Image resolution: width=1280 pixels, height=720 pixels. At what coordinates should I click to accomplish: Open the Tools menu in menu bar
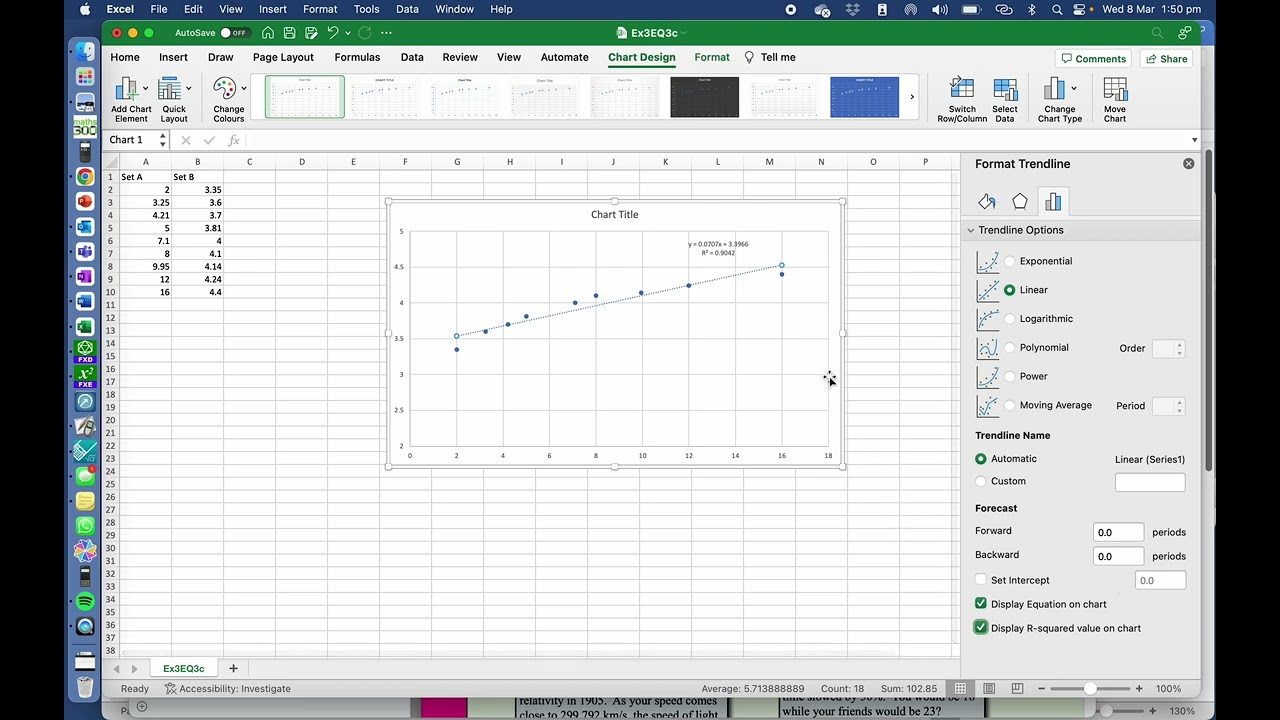pos(366,9)
